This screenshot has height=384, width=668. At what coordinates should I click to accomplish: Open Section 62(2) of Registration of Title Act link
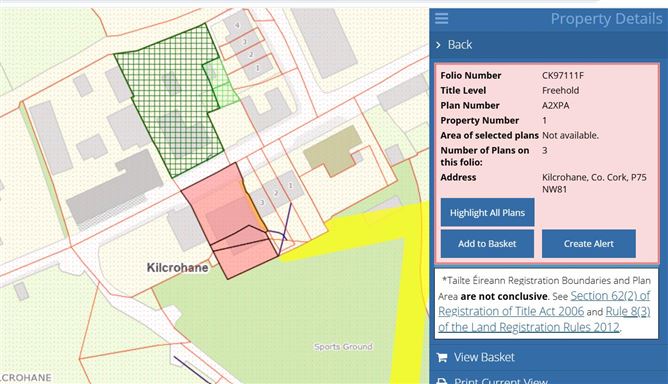[x=544, y=303]
